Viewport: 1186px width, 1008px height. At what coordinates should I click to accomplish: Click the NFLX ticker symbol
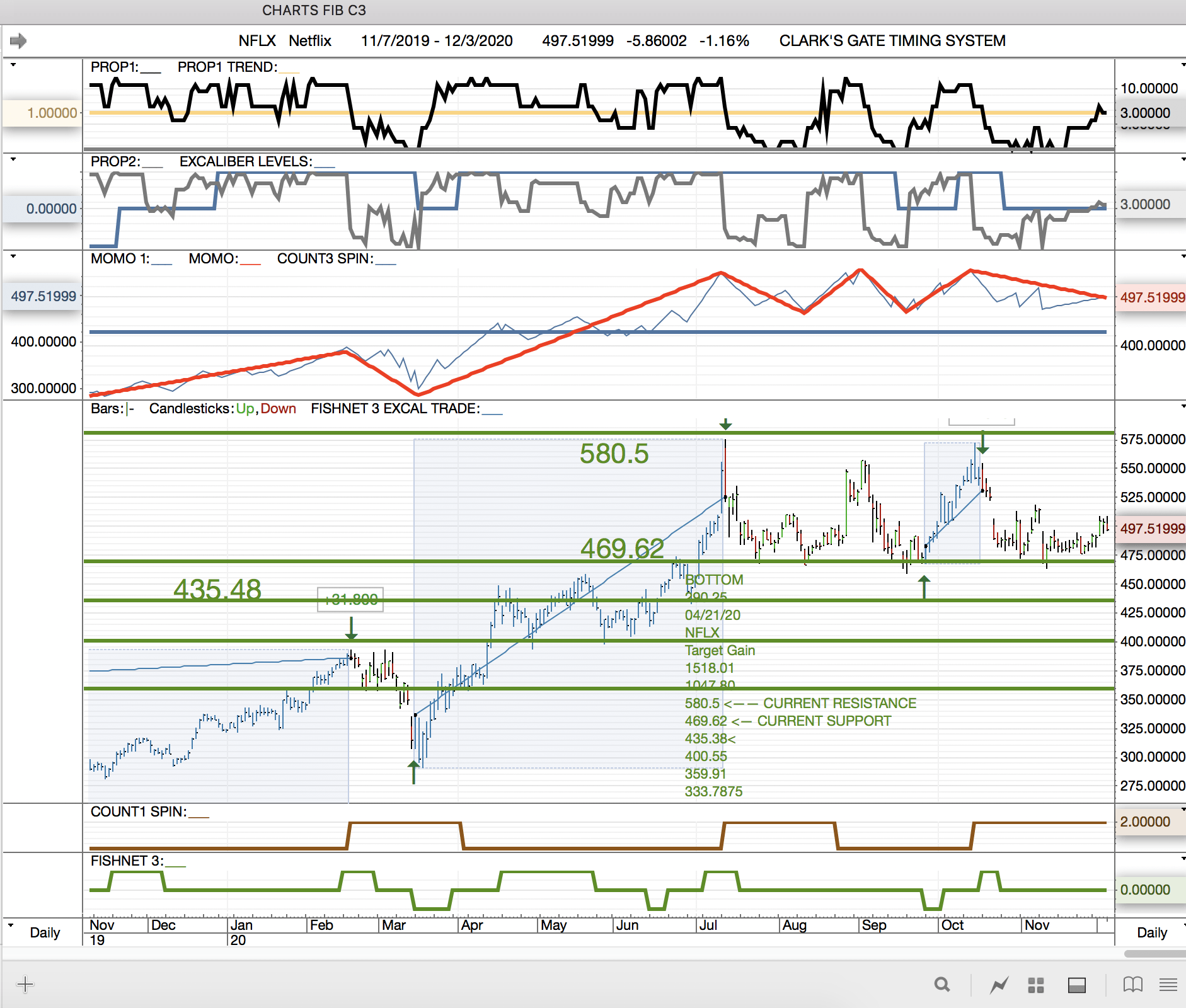(x=257, y=41)
